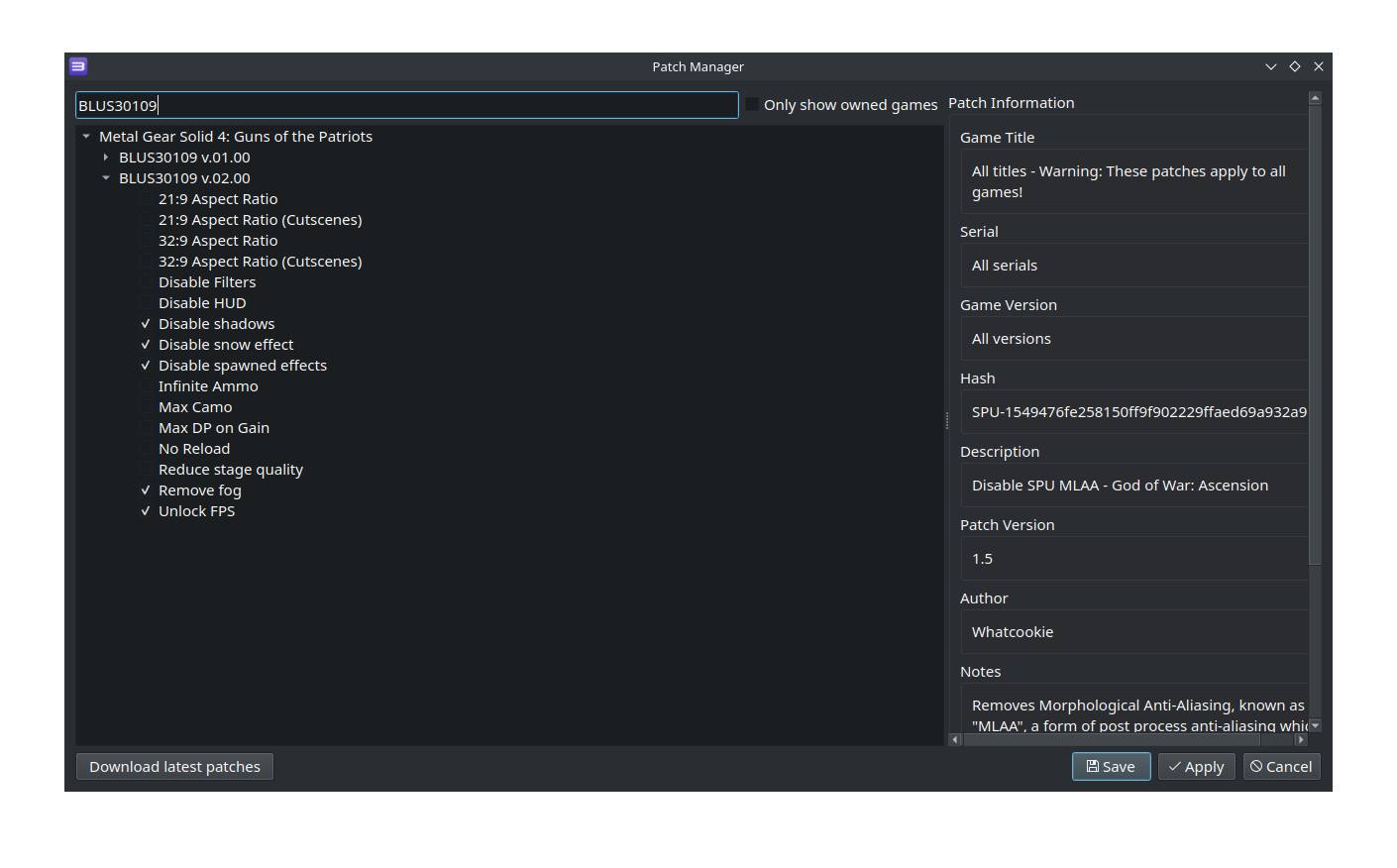This screenshot has height=868, width=1397.
Task: Collapse the Metal Gear Solid 4 tree node
Action: (x=86, y=137)
